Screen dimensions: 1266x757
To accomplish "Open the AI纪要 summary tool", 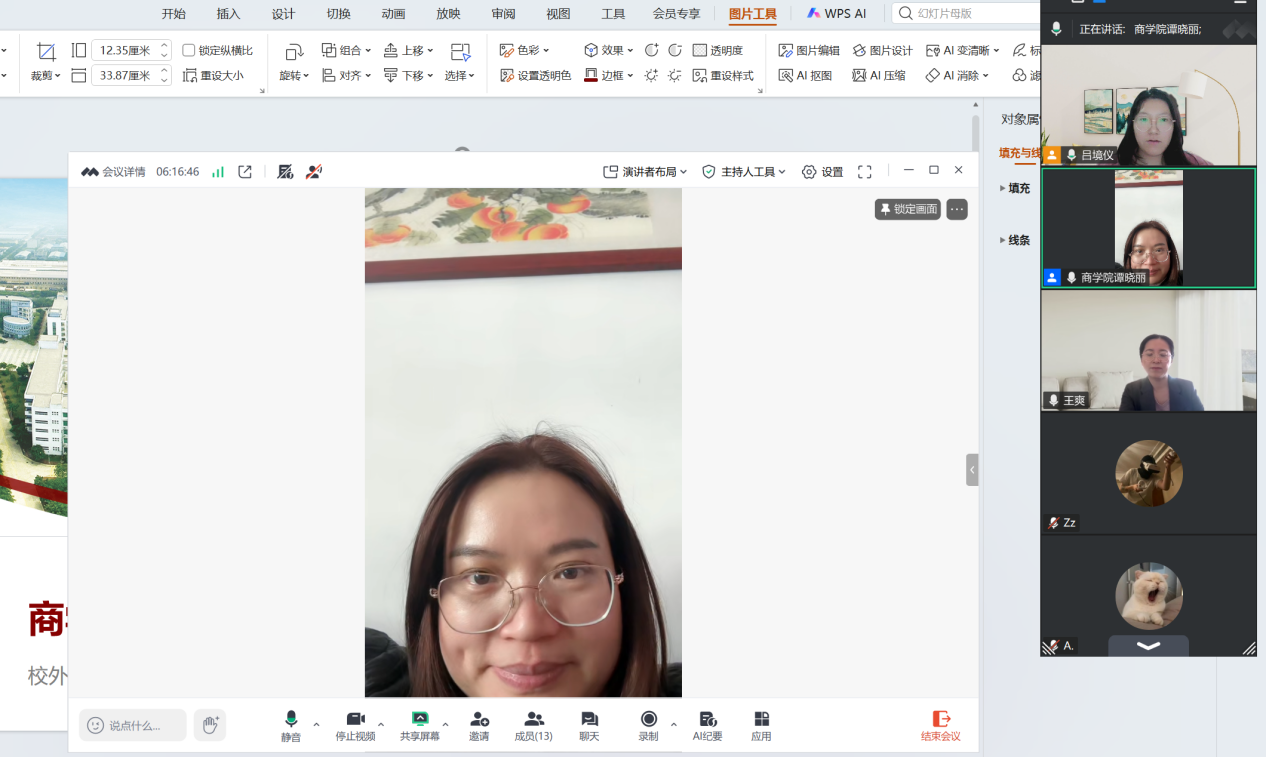I will point(707,724).
